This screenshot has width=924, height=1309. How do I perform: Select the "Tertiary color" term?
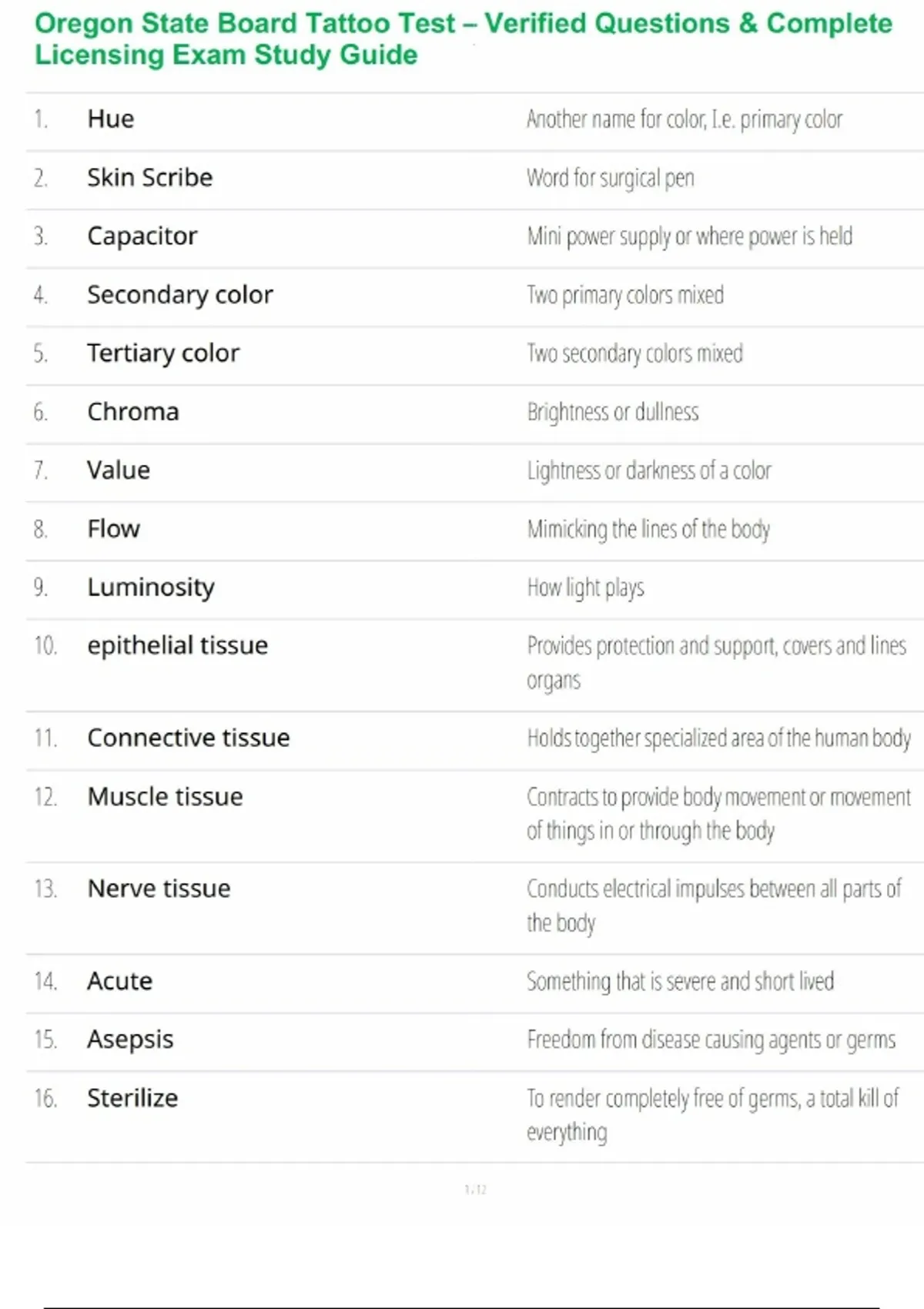click(x=163, y=353)
